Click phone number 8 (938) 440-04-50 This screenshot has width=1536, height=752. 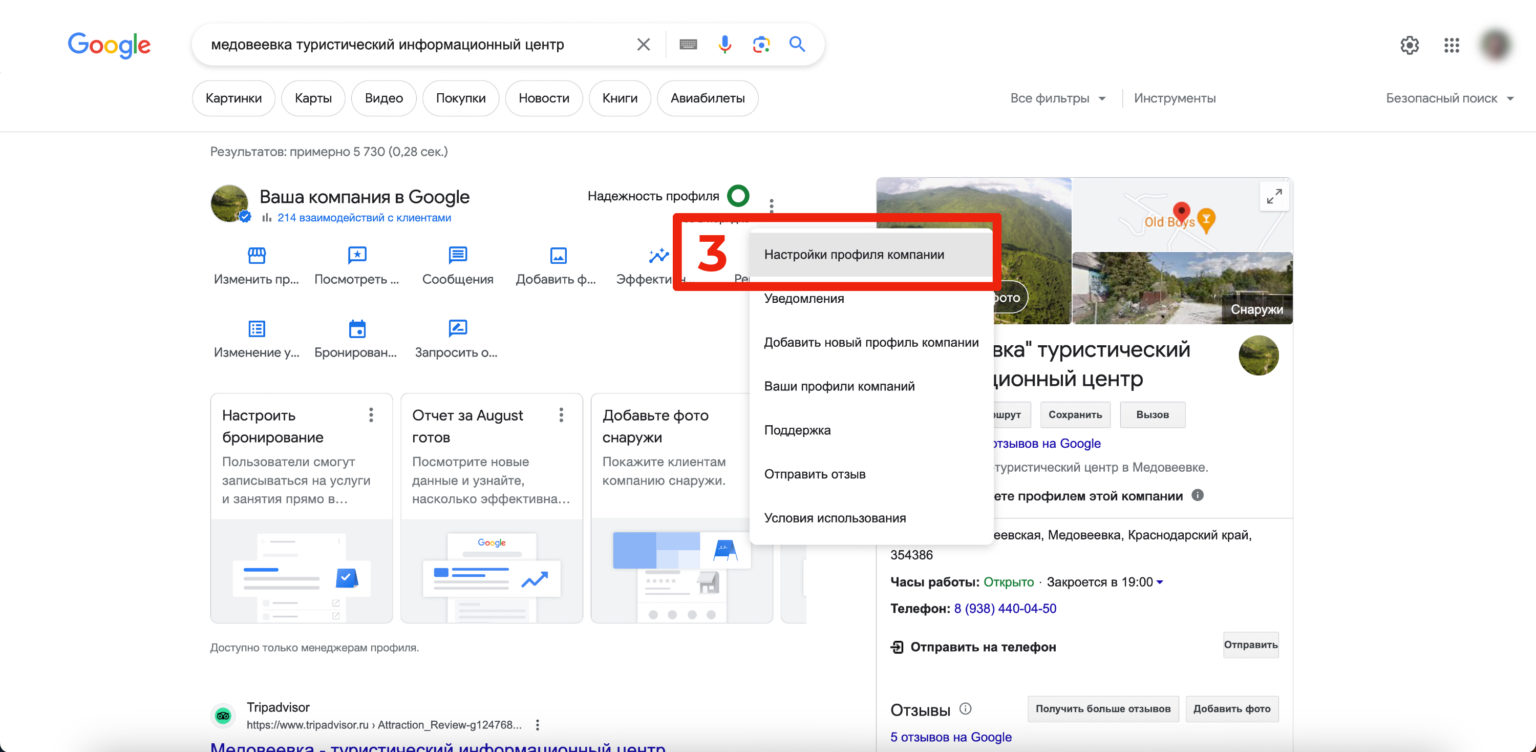coord(1005,608)
